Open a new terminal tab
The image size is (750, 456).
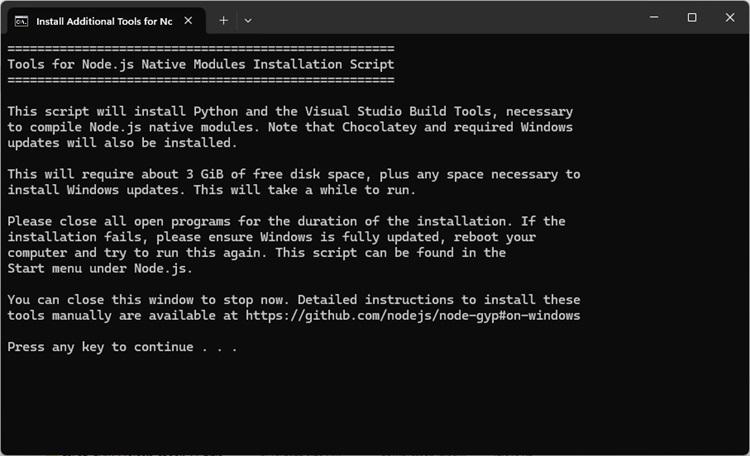click(224, 20)
